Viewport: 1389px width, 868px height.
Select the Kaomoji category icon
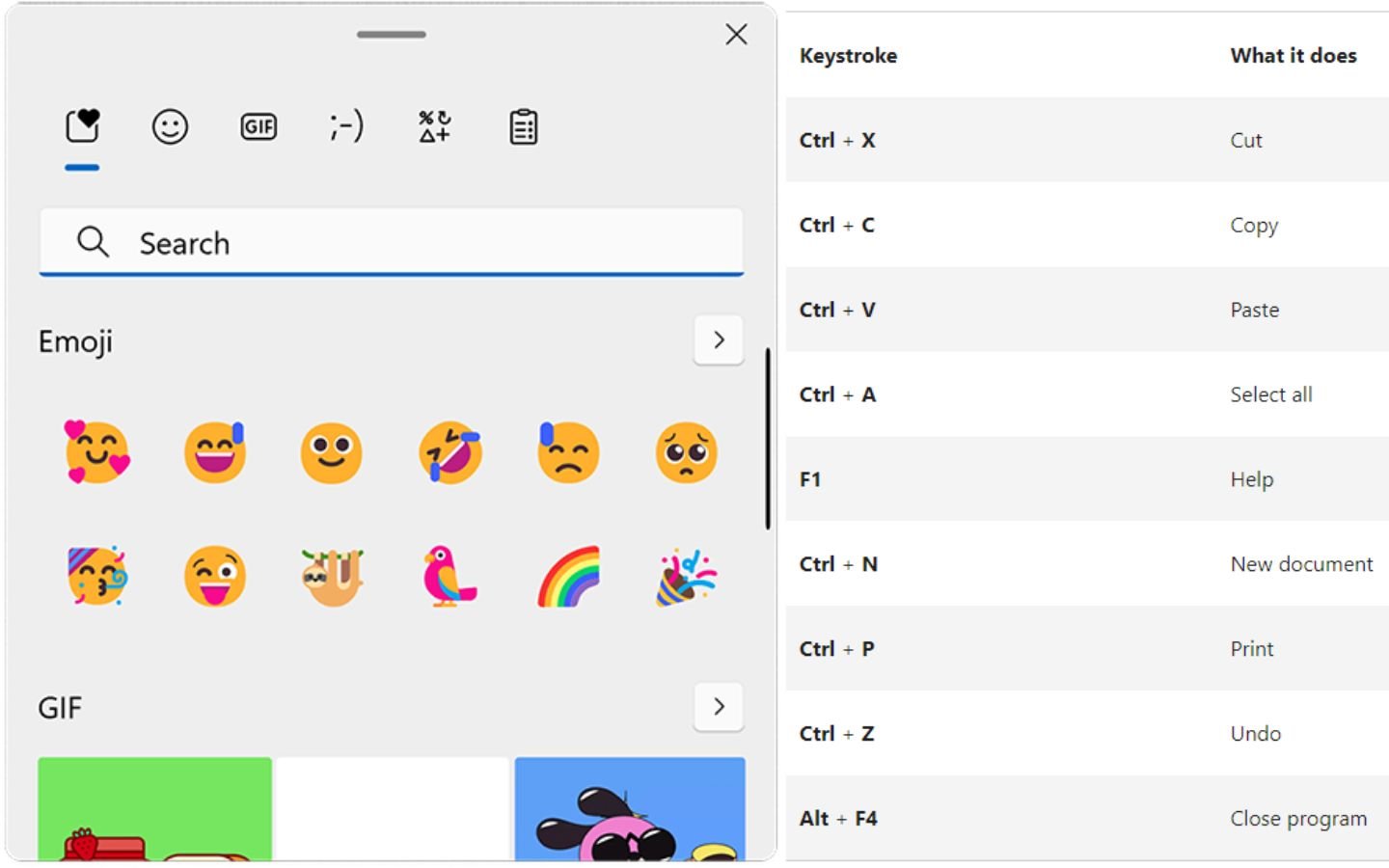coord(344,126)
